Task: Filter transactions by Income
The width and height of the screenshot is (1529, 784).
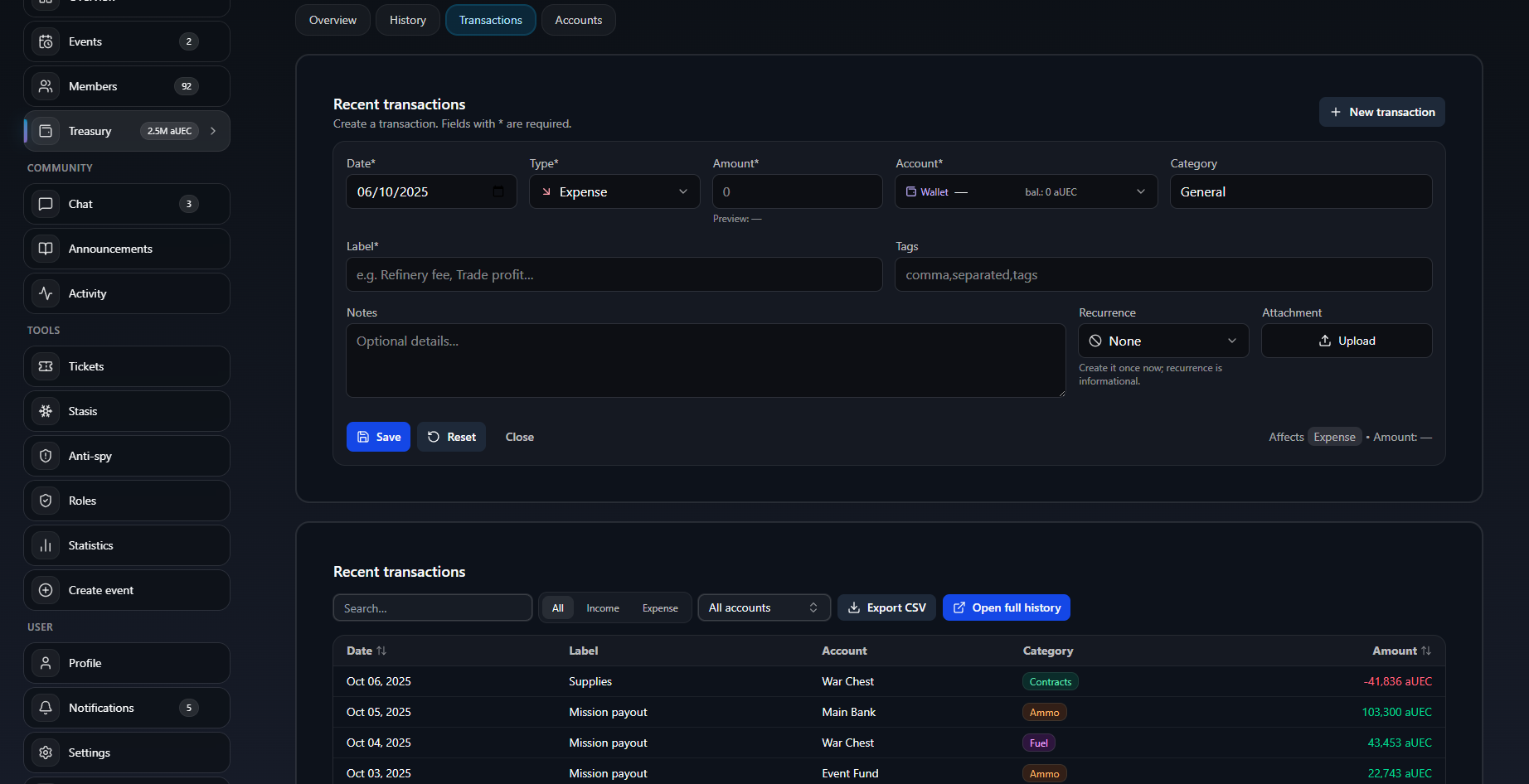Action: coord(602,608)
